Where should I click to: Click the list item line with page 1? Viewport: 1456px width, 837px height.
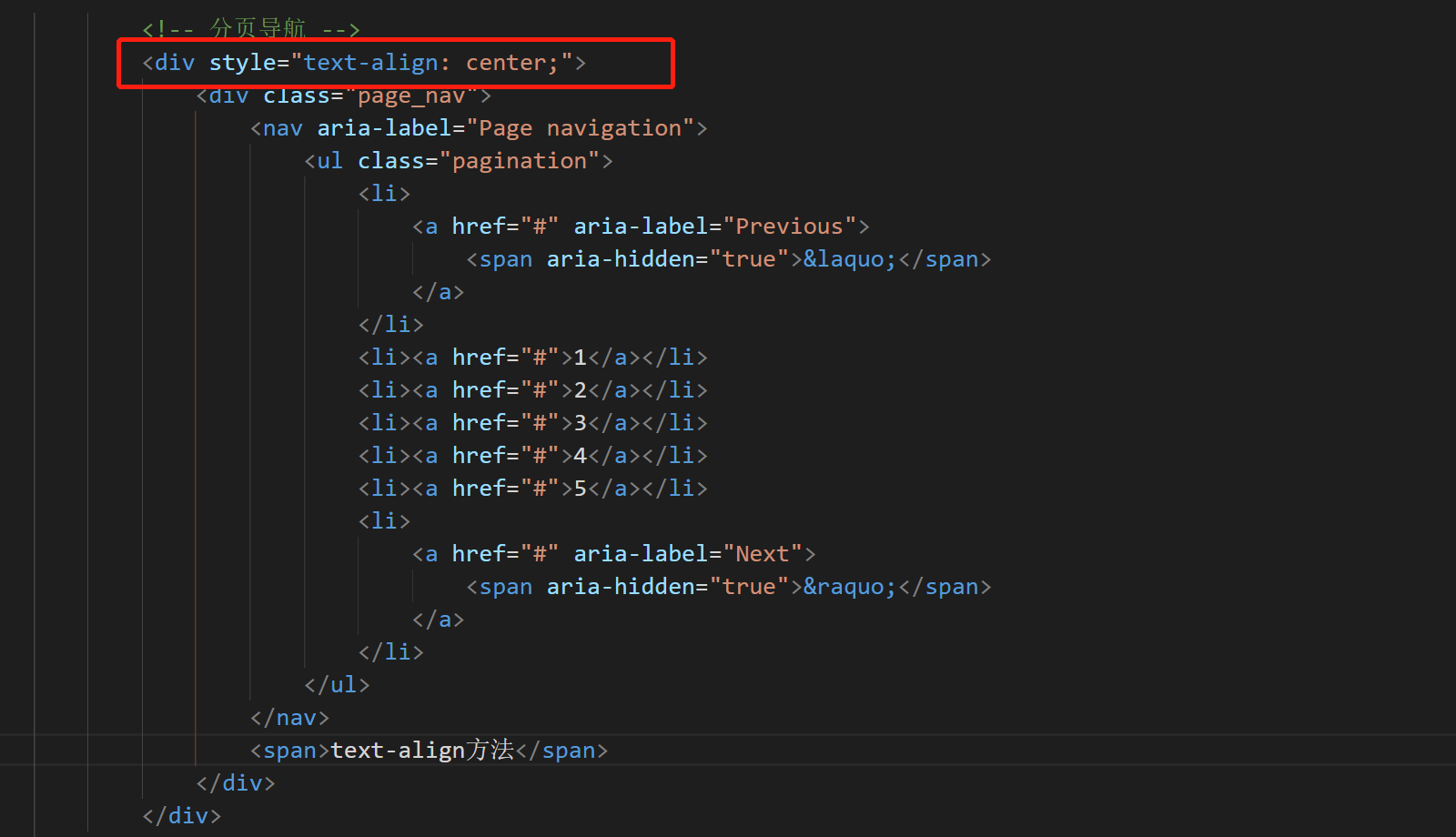click(532, 358)
